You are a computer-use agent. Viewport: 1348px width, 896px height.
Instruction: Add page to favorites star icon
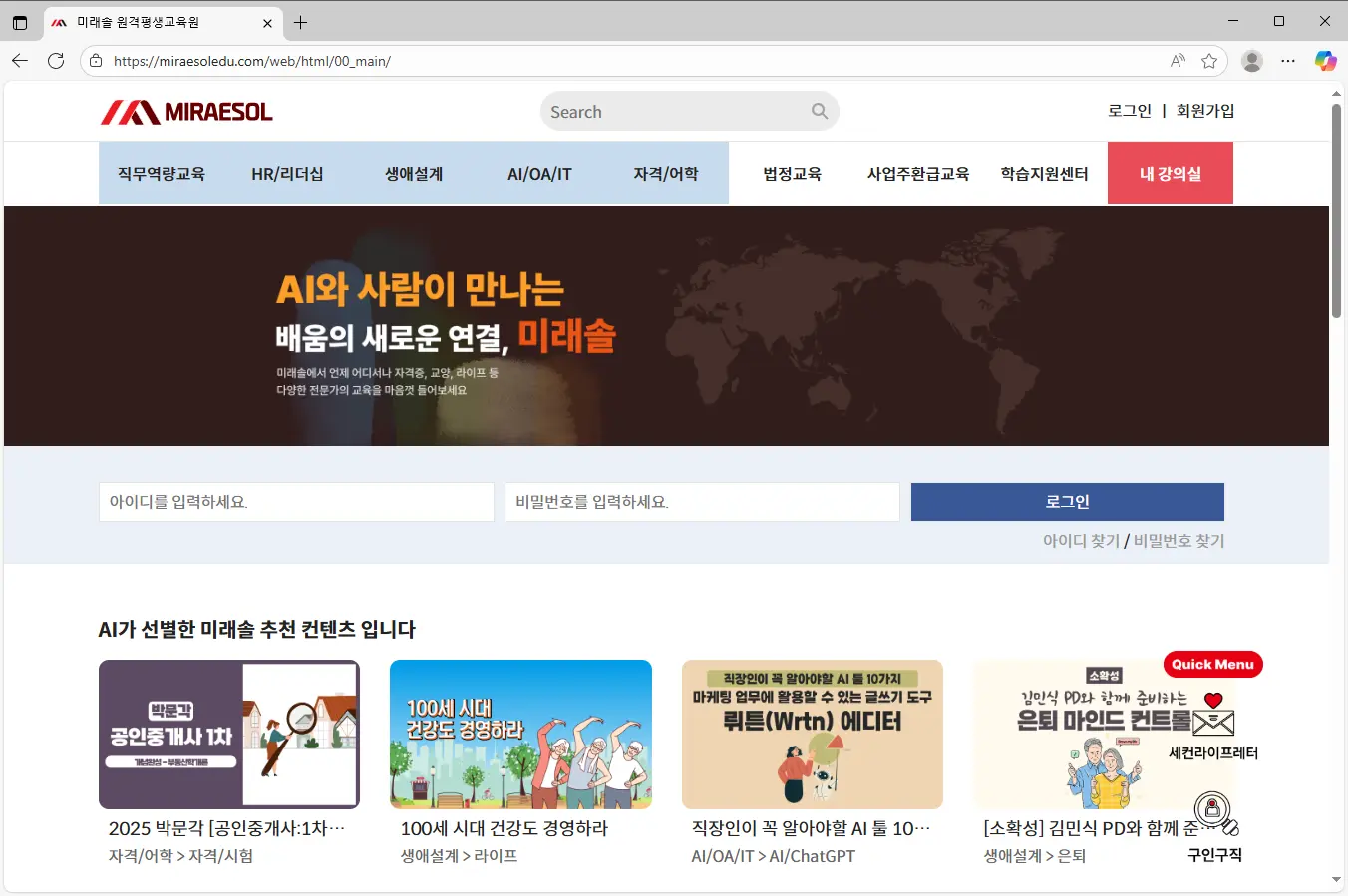click(1209, 61)
